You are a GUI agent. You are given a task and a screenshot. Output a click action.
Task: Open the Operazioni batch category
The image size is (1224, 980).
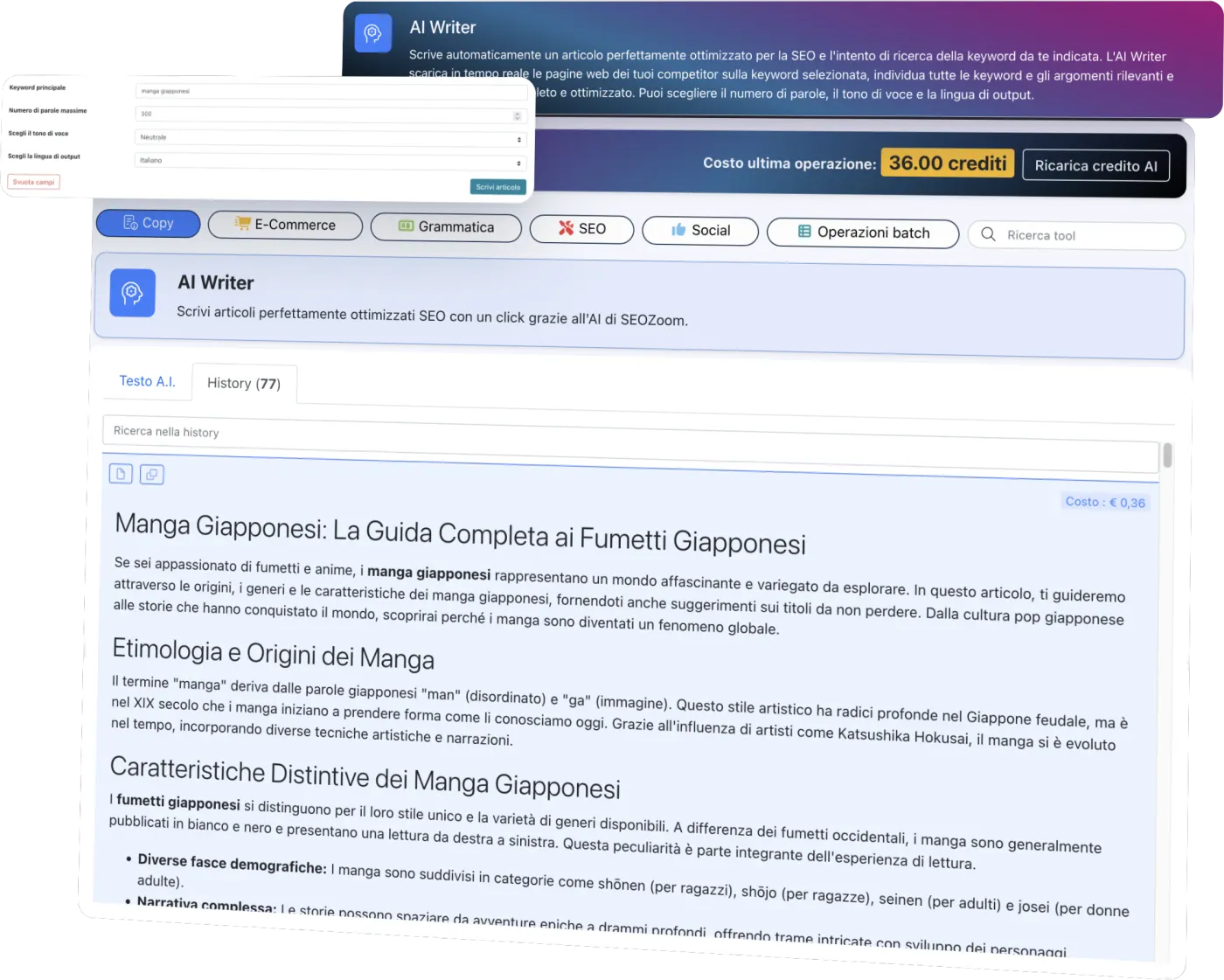tap(863, 233)
